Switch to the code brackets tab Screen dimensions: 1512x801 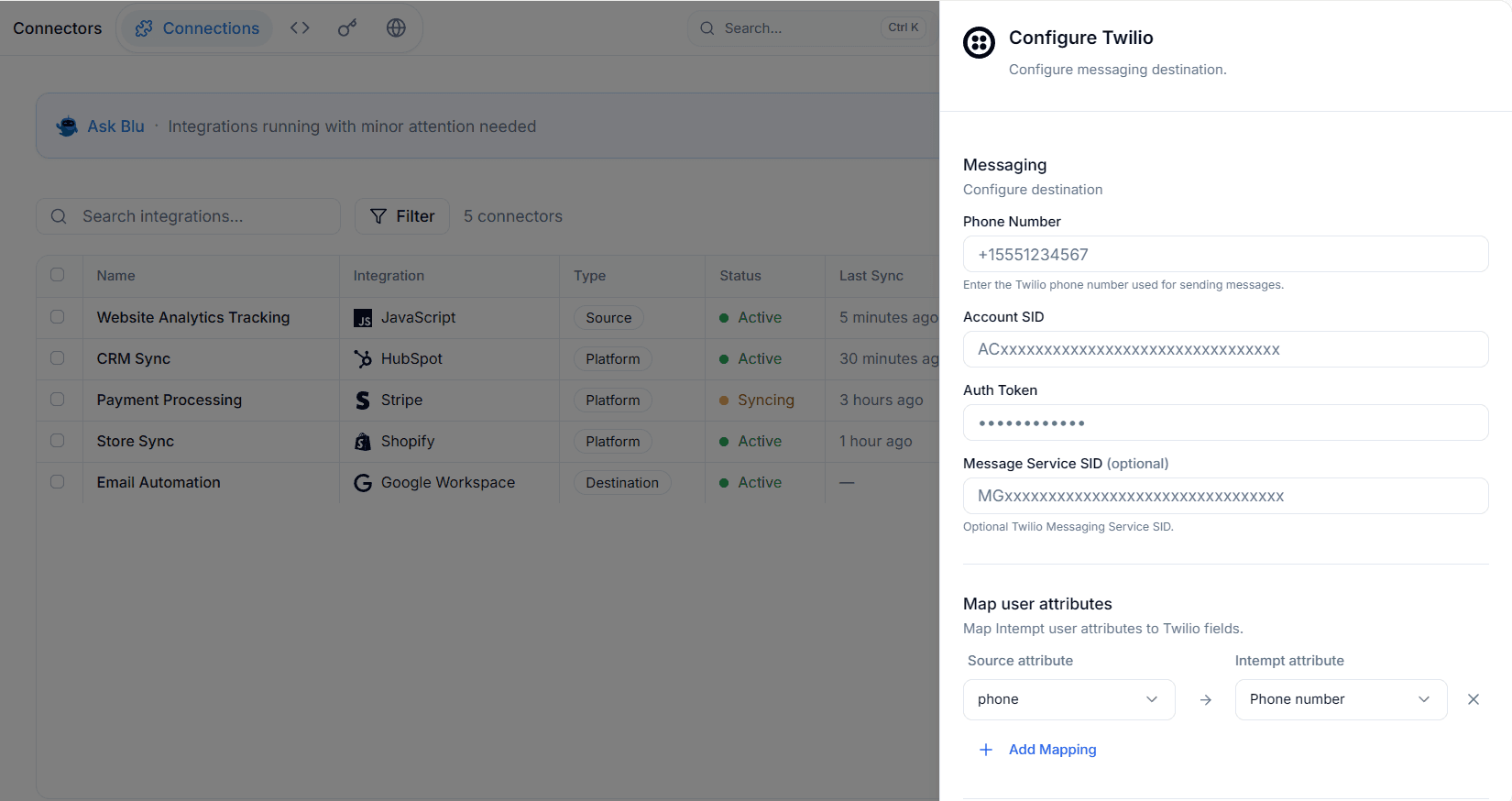tap(300, 28)
